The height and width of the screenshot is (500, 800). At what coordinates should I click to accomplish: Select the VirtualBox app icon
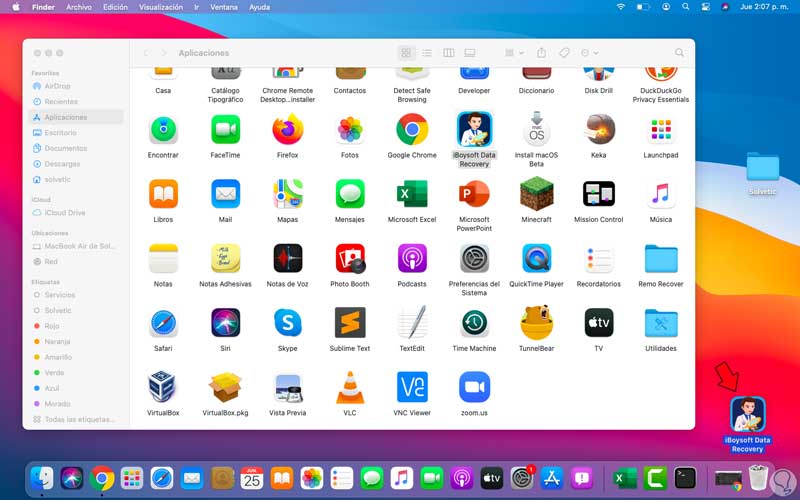(x=163, y=387)
